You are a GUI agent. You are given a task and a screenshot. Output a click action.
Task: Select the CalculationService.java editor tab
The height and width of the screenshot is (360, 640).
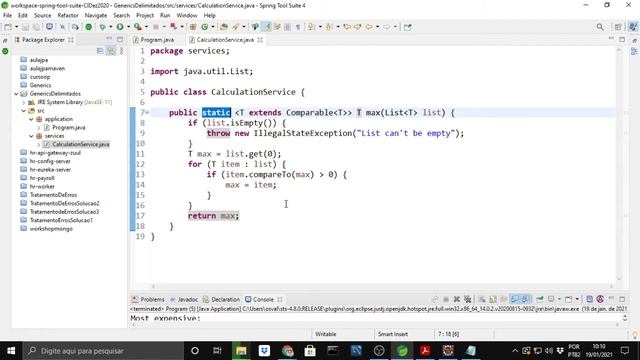[225, 40]
